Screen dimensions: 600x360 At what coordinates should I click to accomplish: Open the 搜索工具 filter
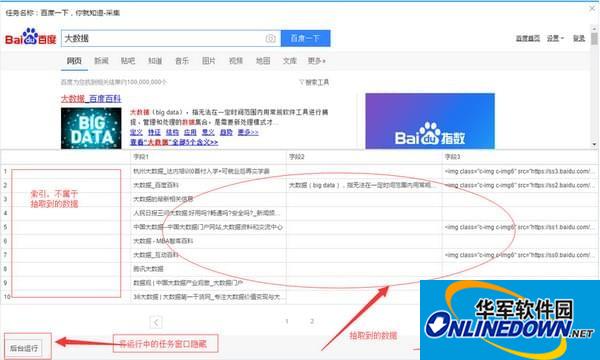point(314,82)
